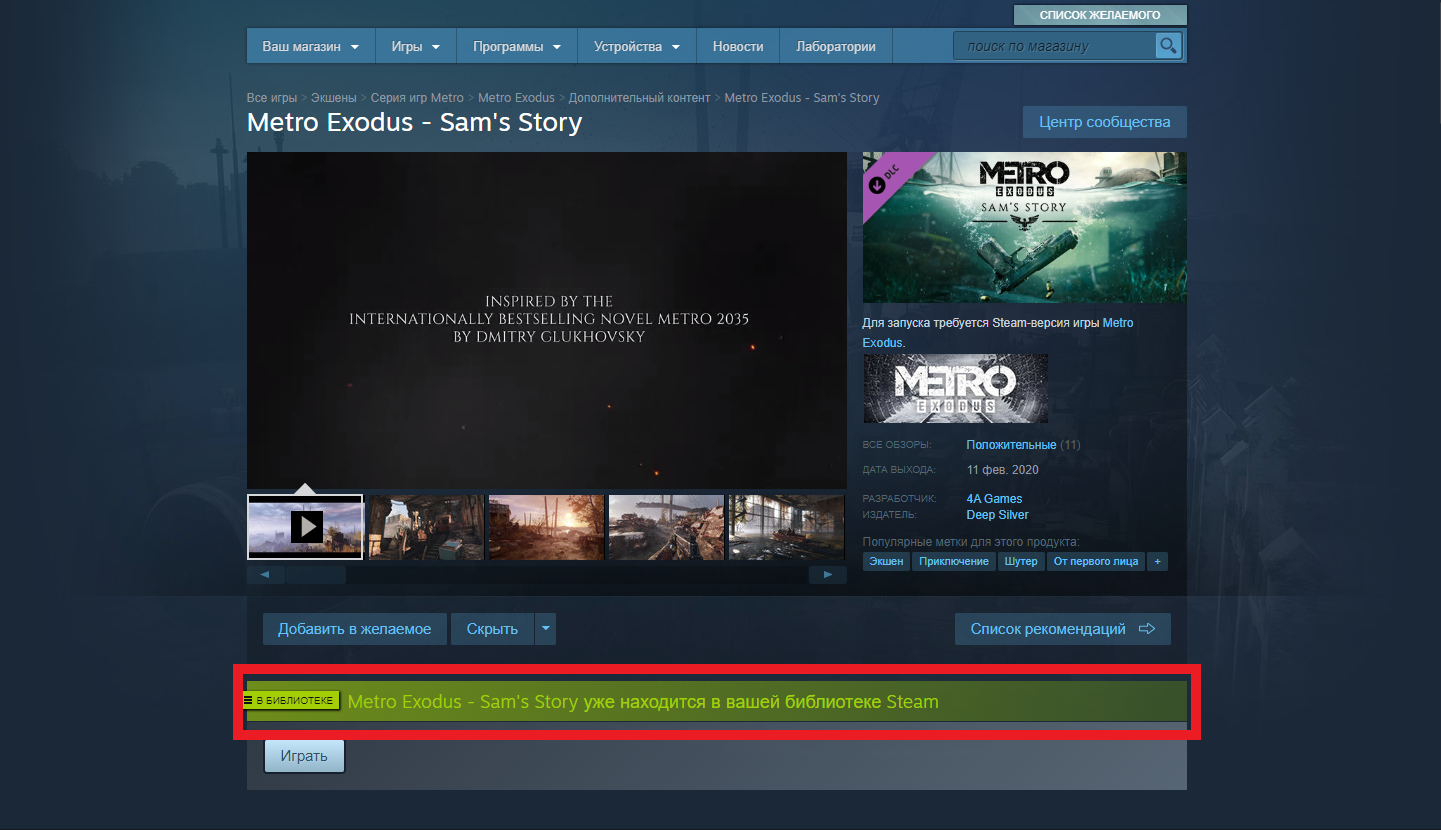Image resolution: width=1441 pixels, height=830 pixels.
Task: Open СПИСОК ЖЕЛАЕМОГО wishlist button
Action: coord(1100,15)
